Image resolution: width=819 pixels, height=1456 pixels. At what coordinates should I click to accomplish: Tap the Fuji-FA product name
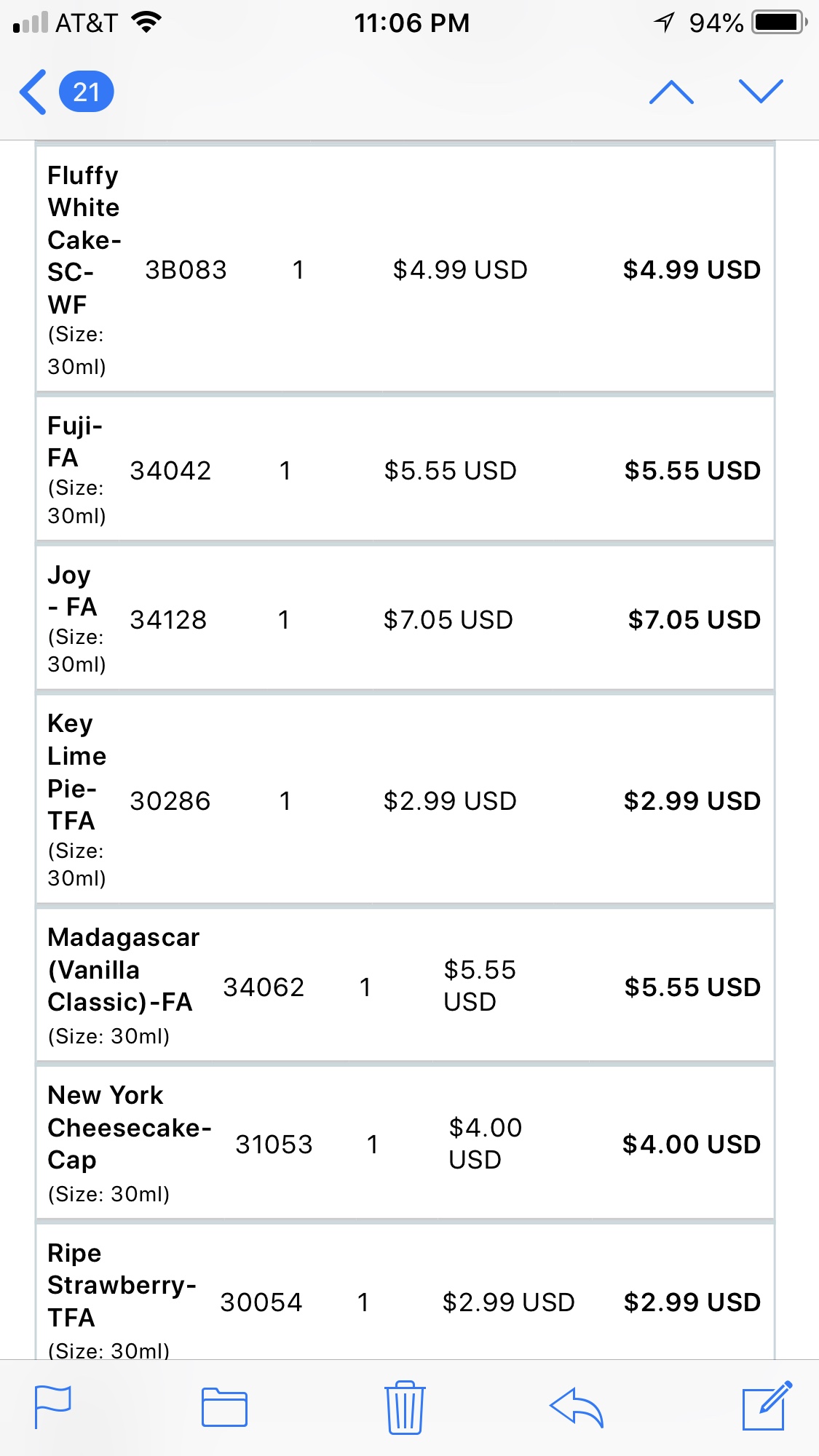pyautogui.click(x=74, y=442)
